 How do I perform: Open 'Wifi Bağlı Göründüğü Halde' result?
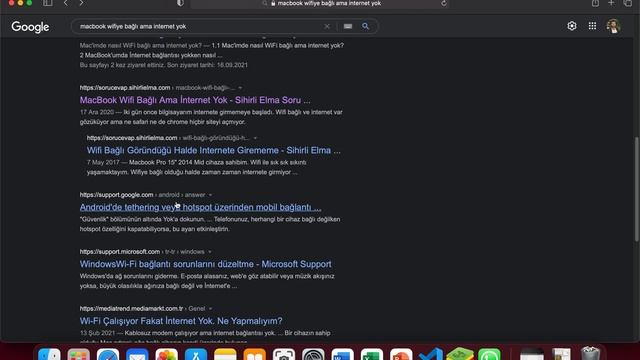213,150
